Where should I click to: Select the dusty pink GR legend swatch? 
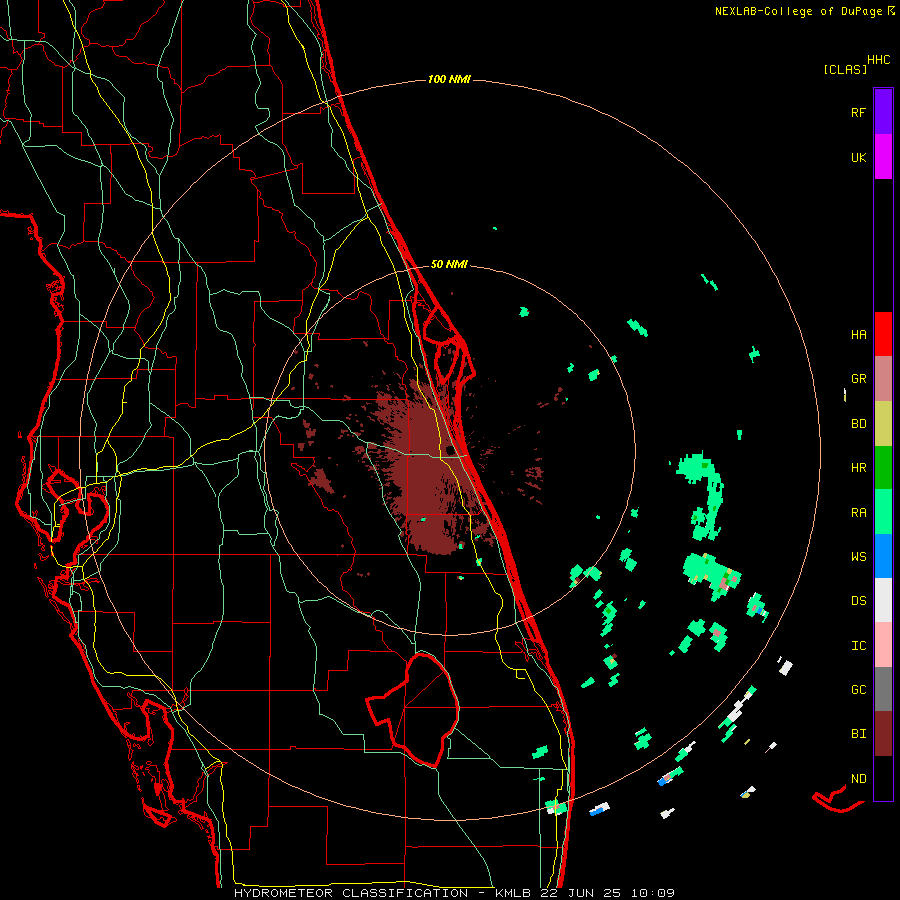pyautogui.click(x=883, y=379)
